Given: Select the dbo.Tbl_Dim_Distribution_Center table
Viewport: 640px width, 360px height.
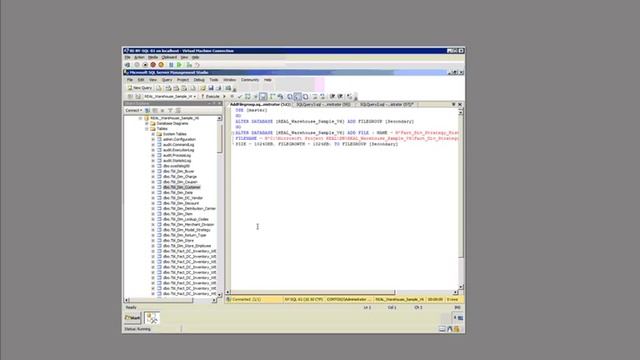Looking at the screenshot, I should click(189, 209).
